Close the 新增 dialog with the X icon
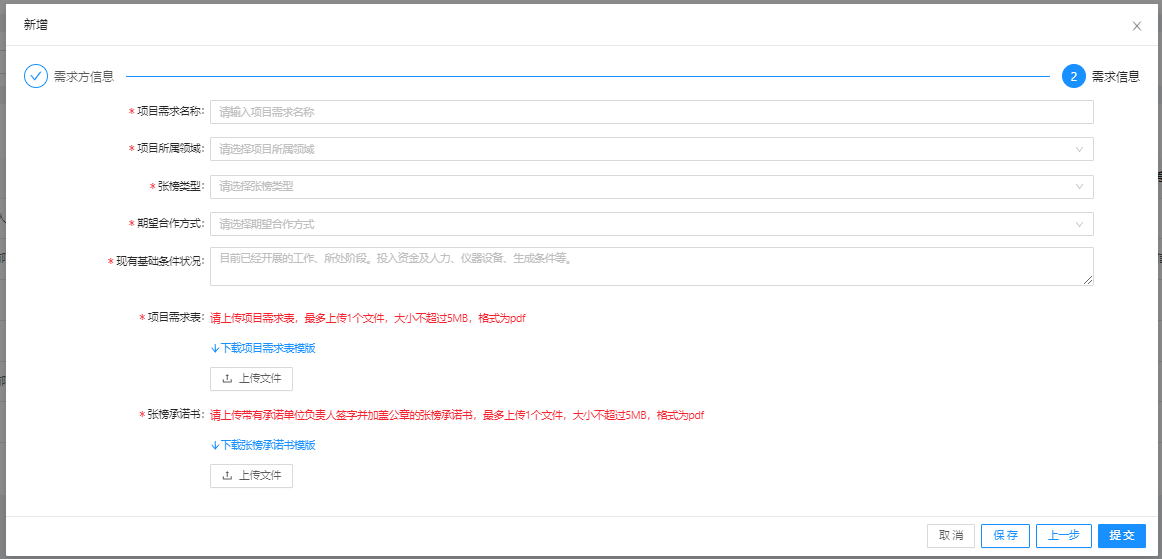The image size is (1162, 559). coord(1136,26)
